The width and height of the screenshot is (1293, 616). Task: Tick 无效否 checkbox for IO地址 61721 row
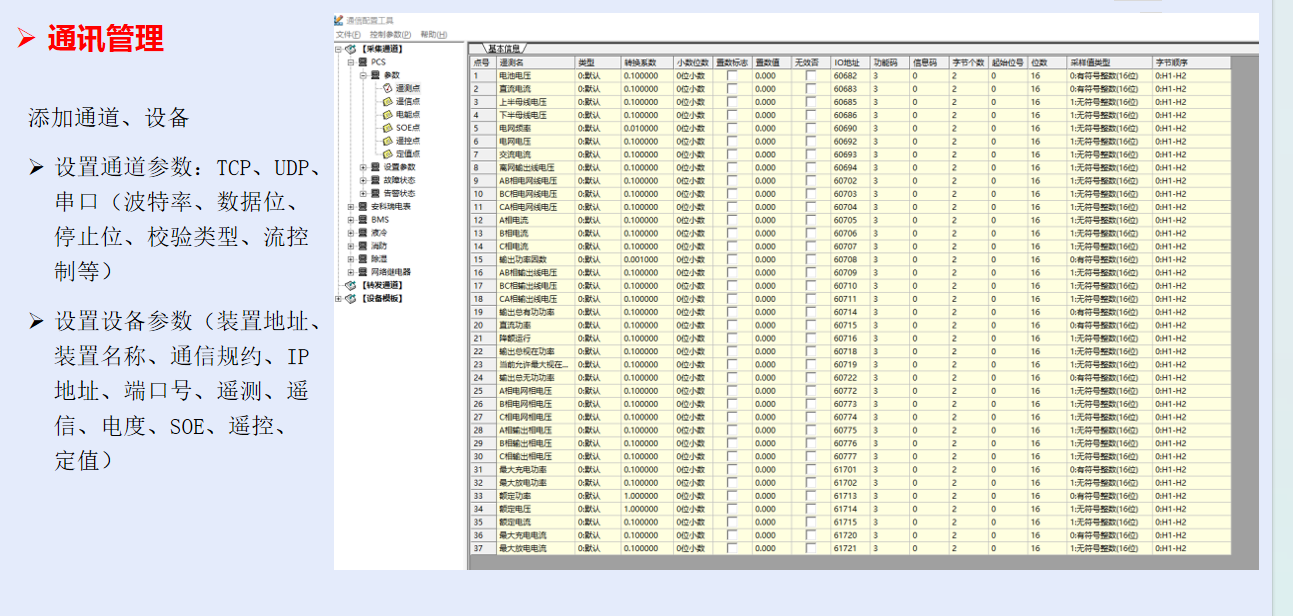tap(810, 548)
